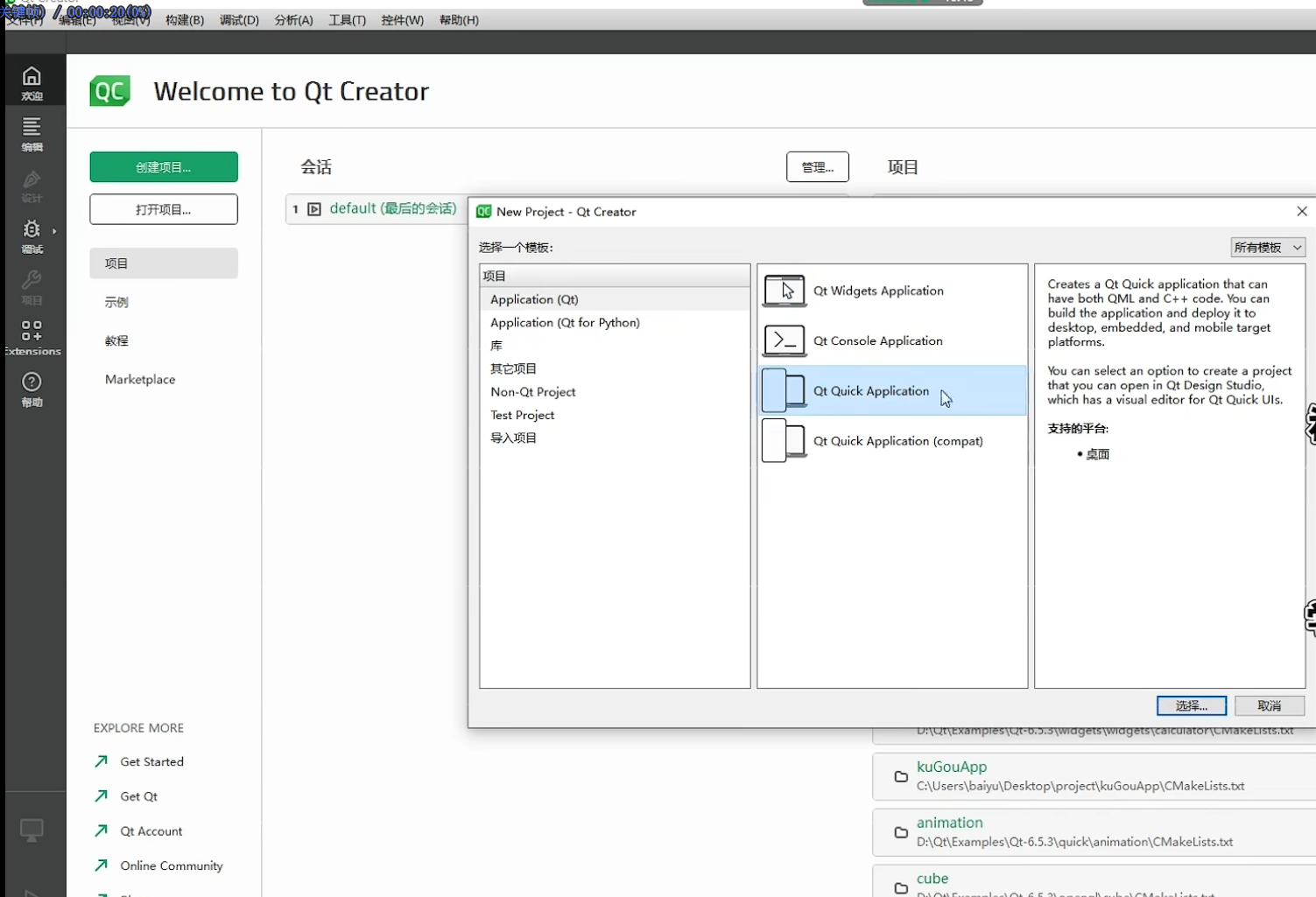Select Qt Console Application template
This screenshot has height=897, width=1316.
(x=877, y=341)
